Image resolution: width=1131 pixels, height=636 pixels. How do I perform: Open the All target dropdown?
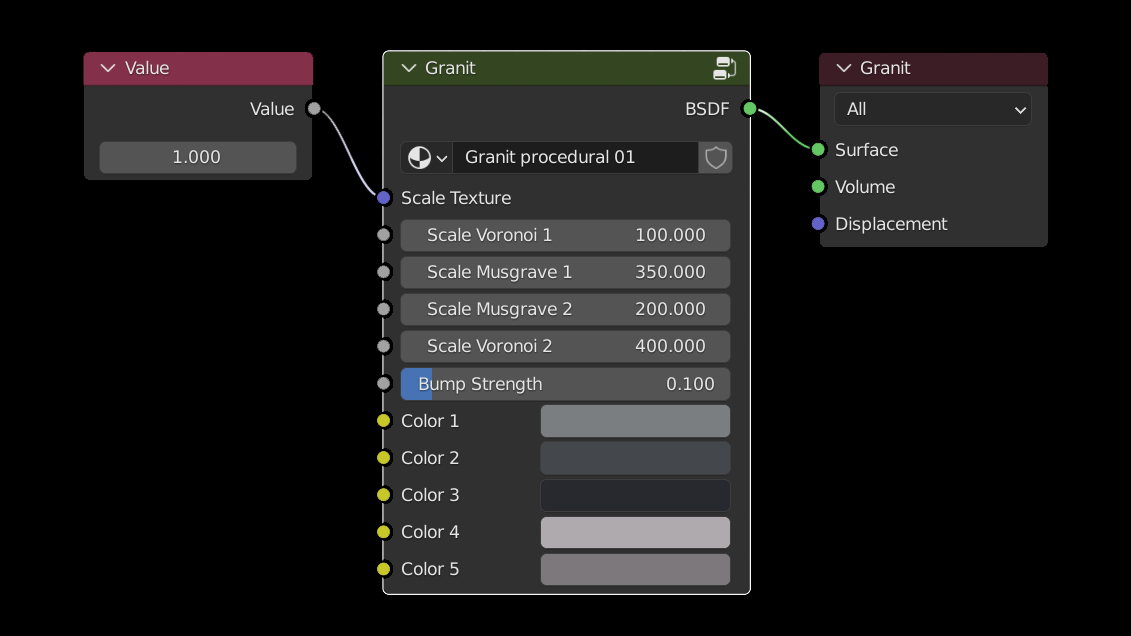(932, 109)
